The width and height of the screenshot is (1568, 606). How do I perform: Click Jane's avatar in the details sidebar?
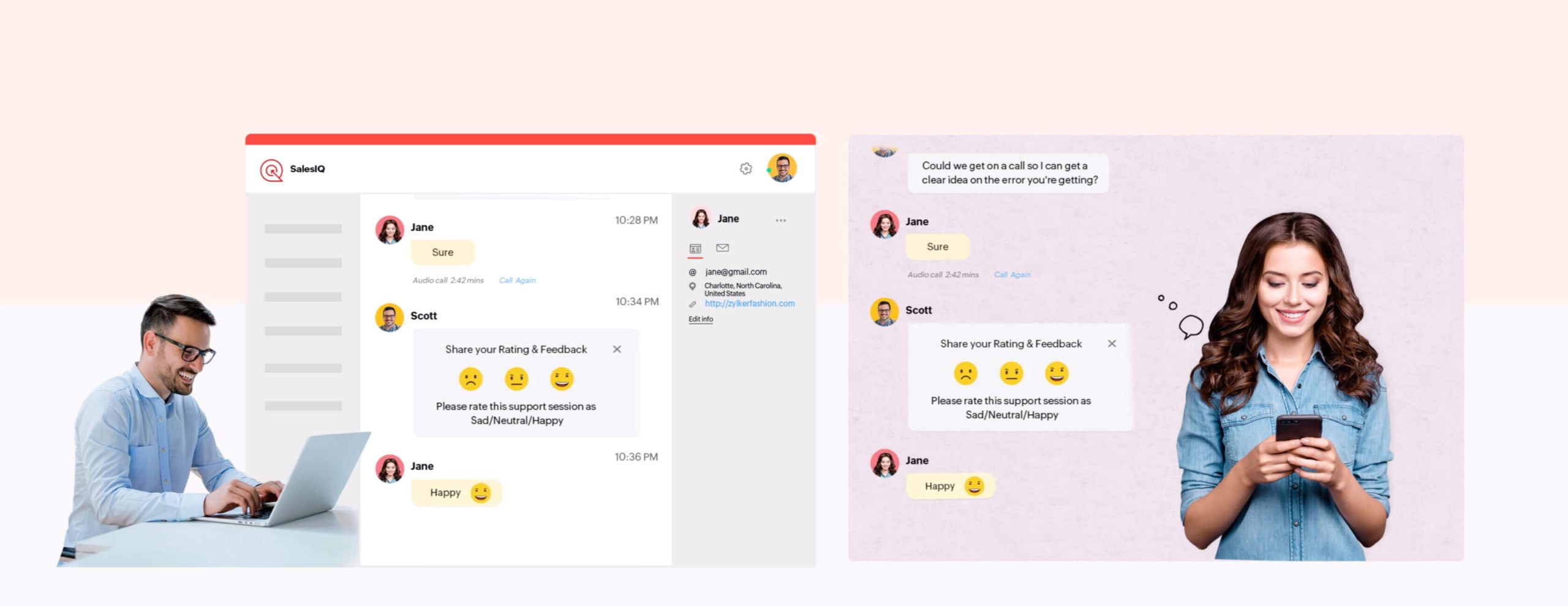pos(701,219)
